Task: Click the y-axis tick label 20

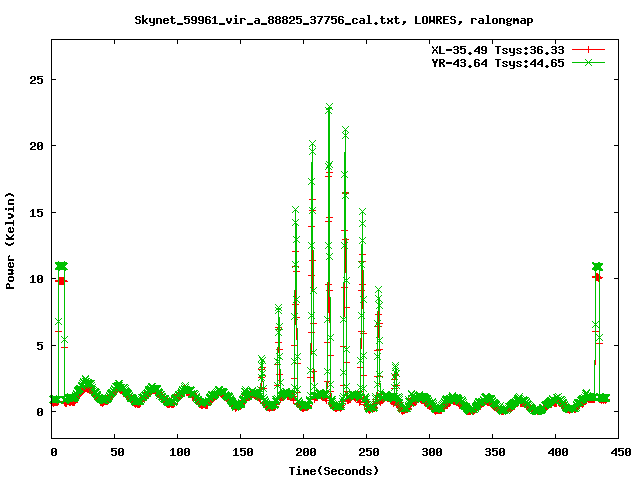Action: tap(36, 146)
